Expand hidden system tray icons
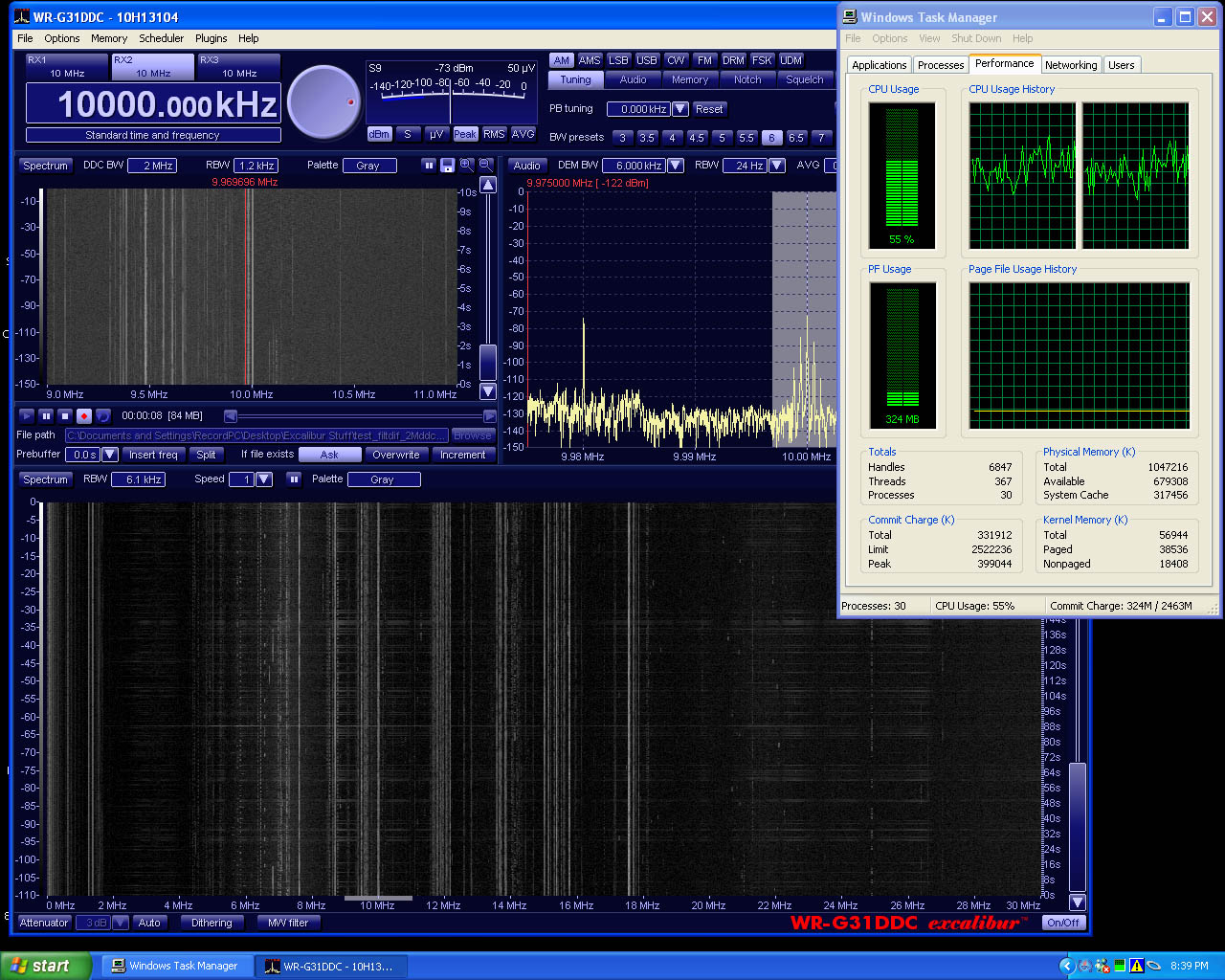This screenshot has height=980, width=1225. [1066, 966]
